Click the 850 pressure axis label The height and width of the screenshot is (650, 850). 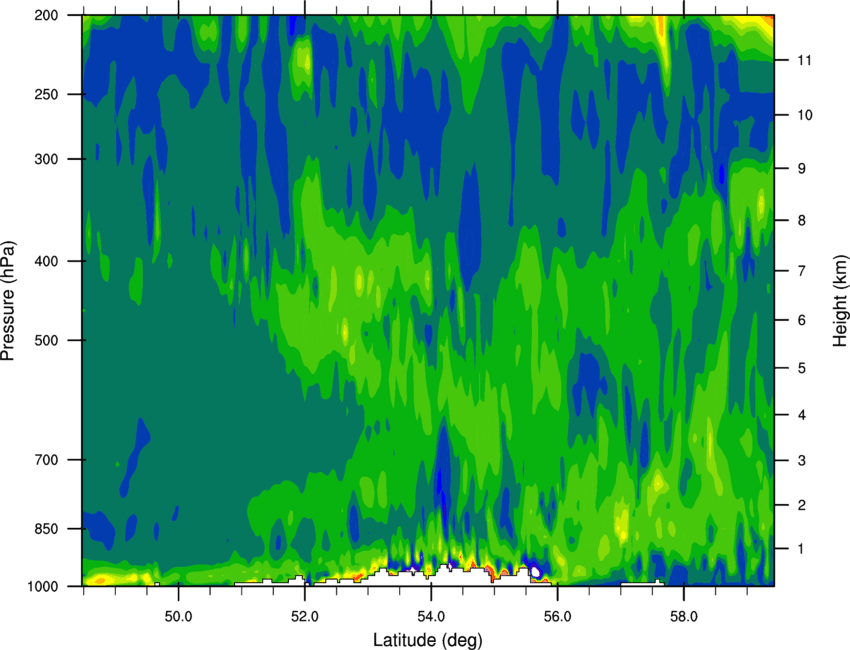click(46, 529)
